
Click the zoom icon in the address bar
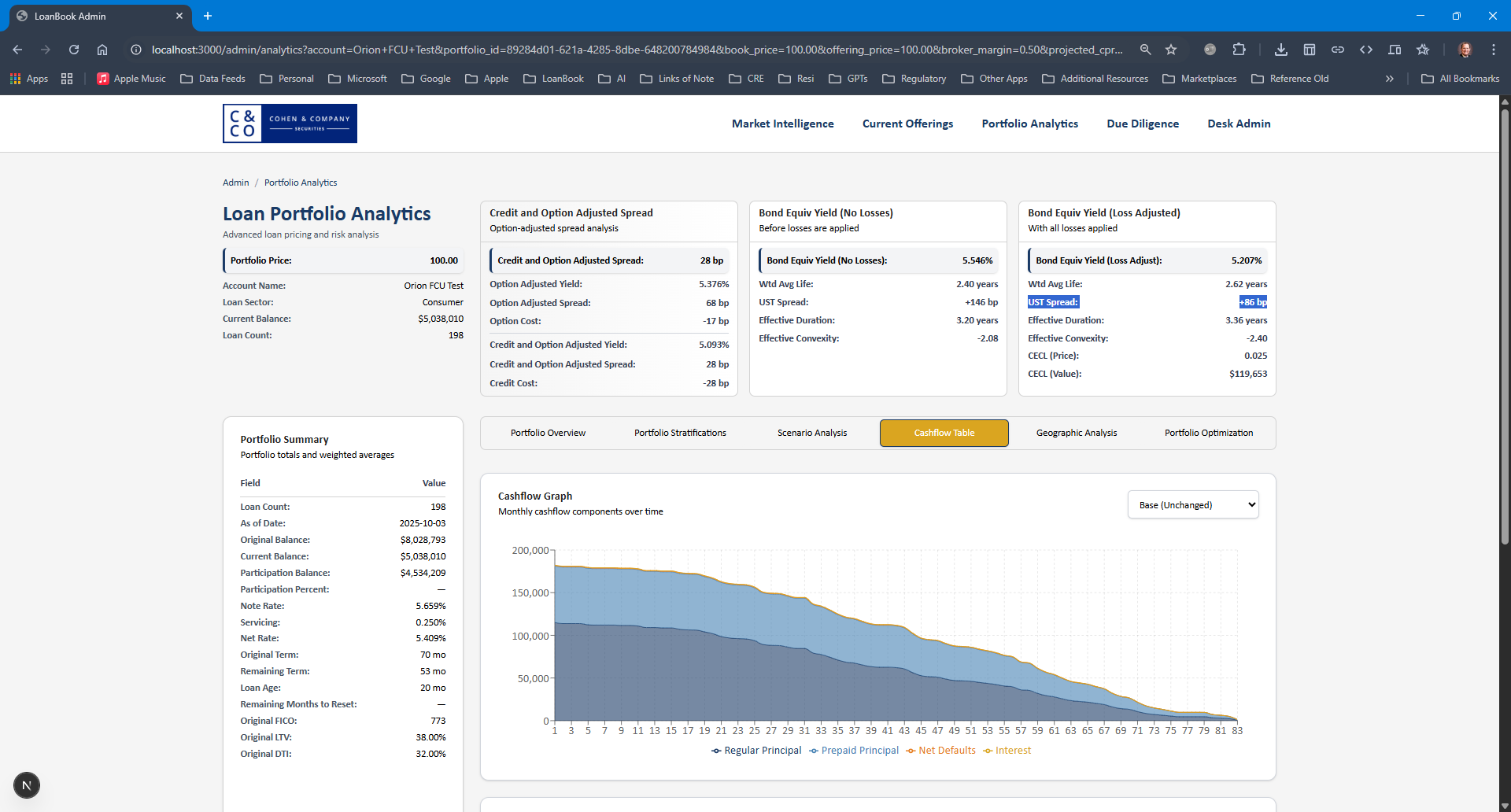[x=1146, y=49]
